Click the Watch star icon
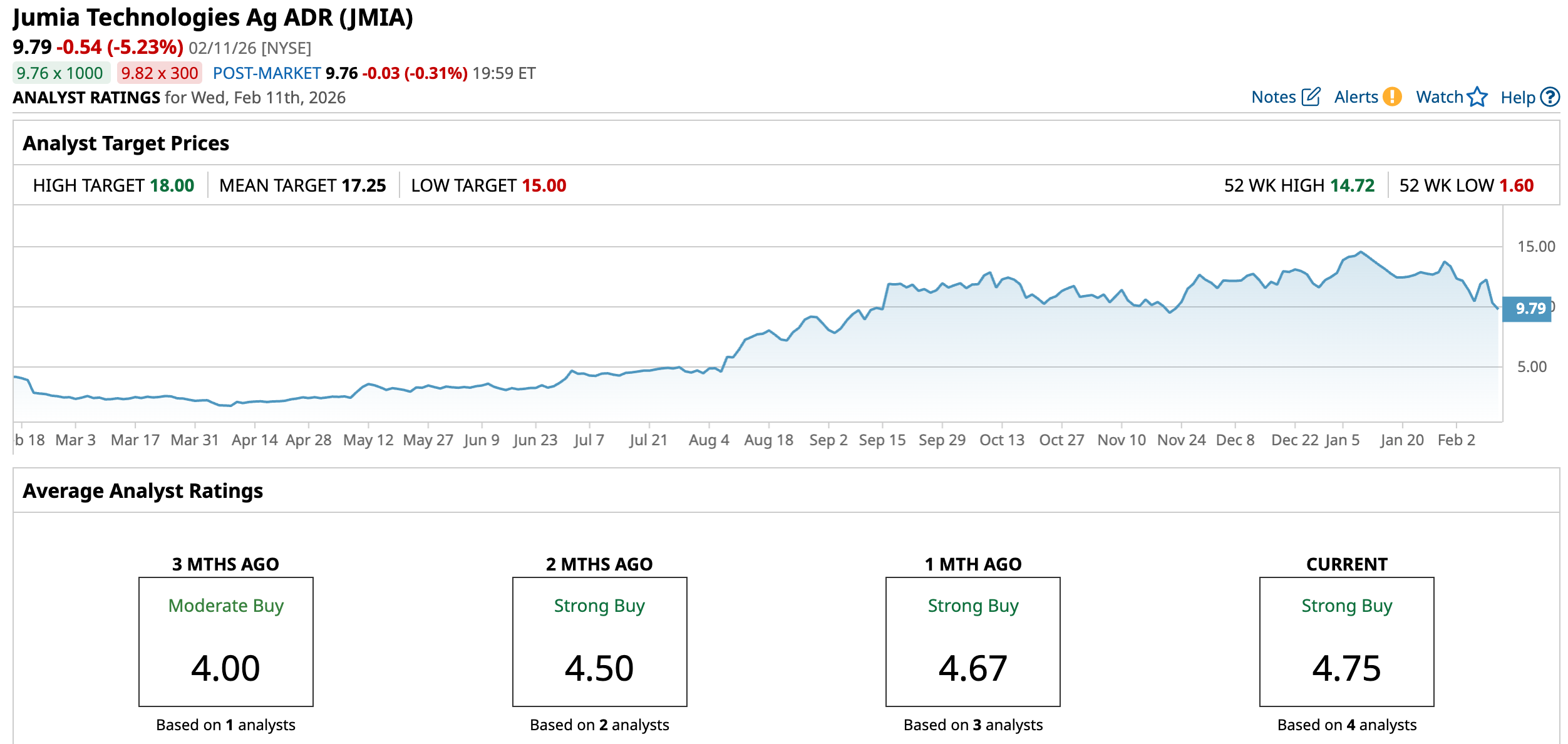Viewport: 1568px width, 744px height. click(x=1477, y=97)
